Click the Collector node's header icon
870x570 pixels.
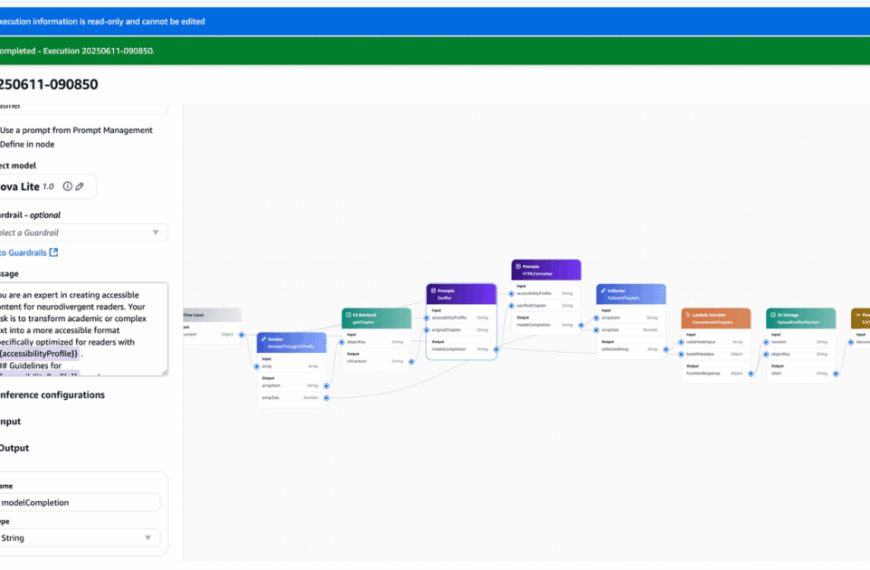(x=603, y=290)
